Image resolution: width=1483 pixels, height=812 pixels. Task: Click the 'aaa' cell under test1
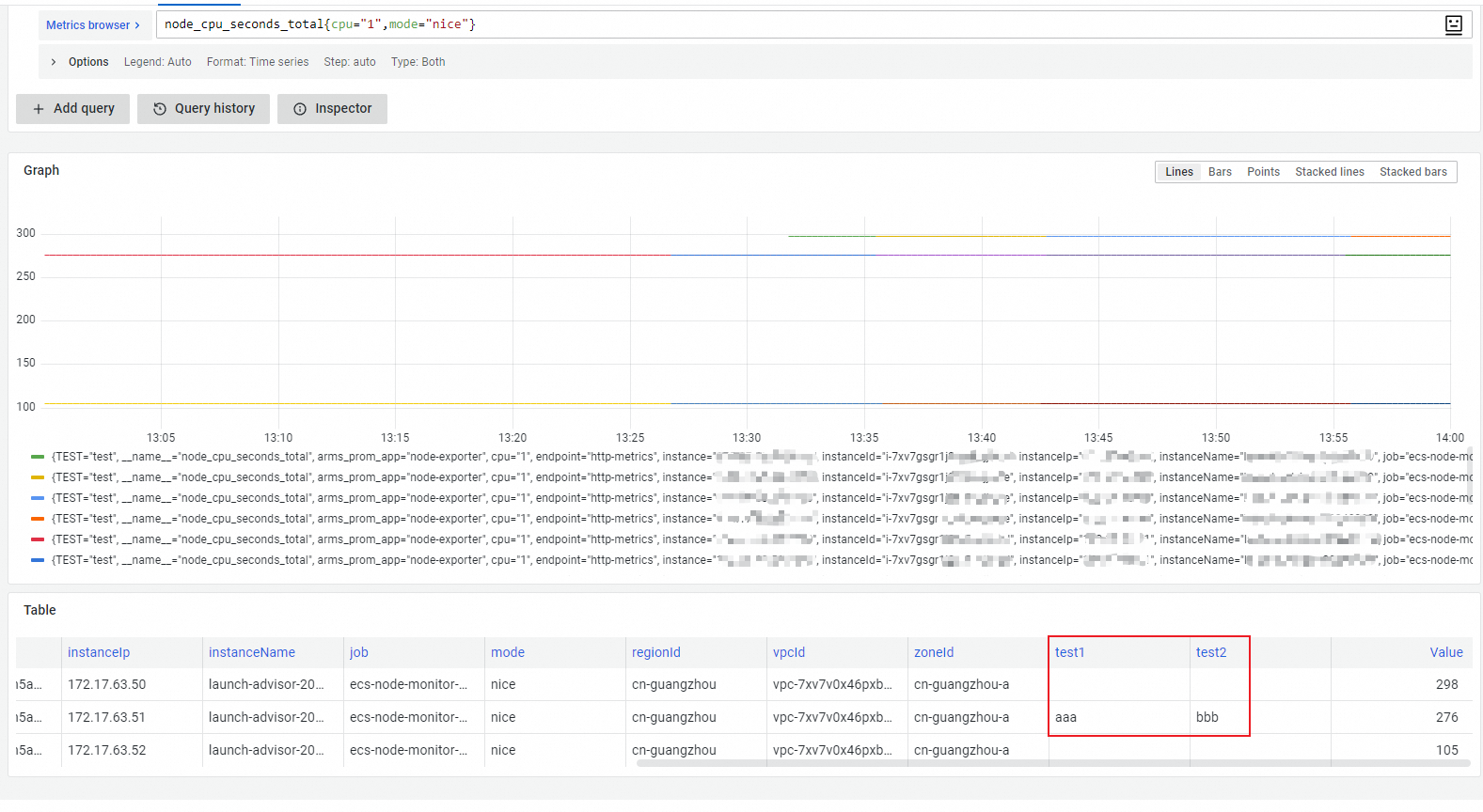click(1119, 717)
